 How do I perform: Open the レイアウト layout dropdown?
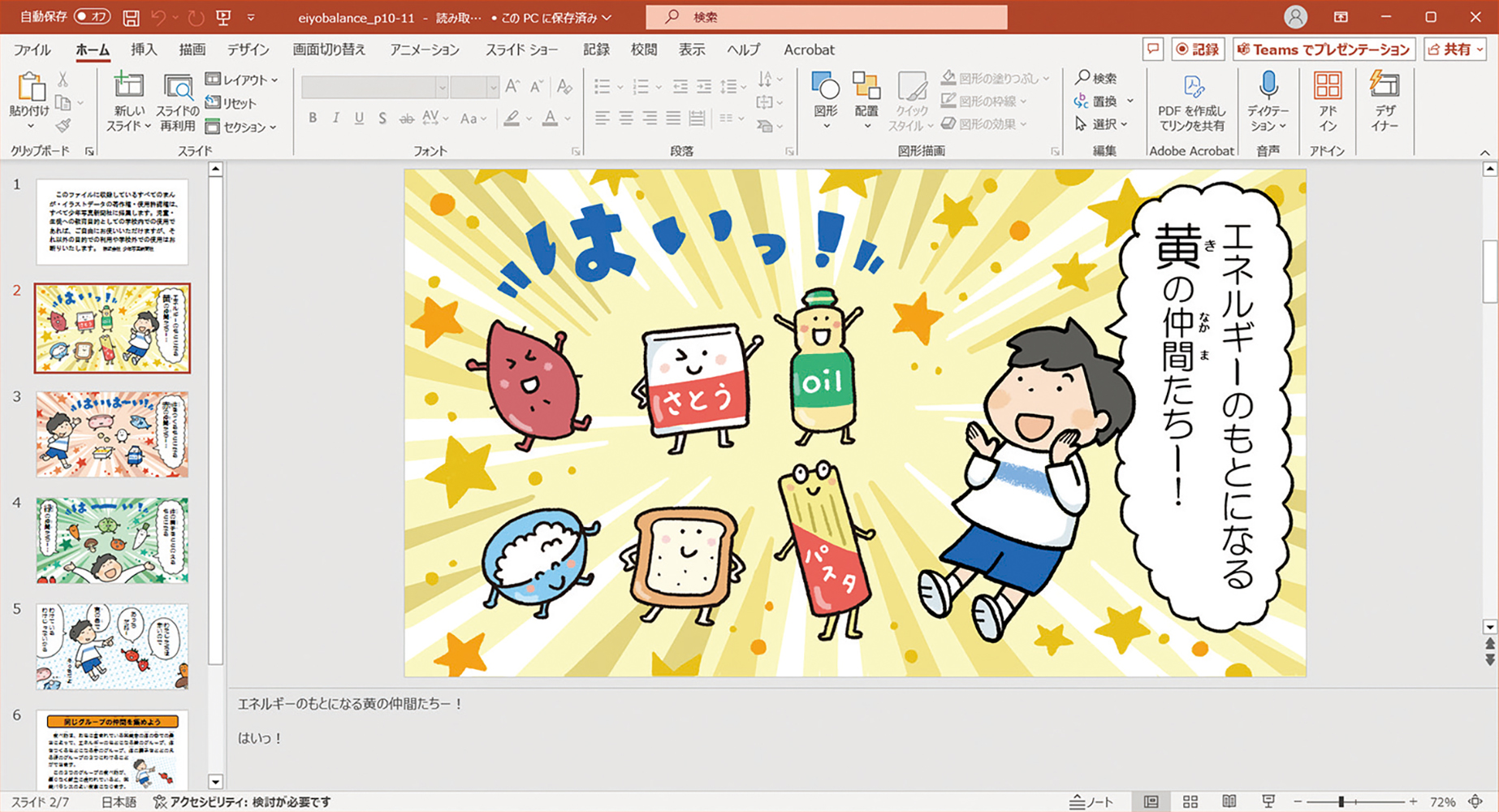242,80
